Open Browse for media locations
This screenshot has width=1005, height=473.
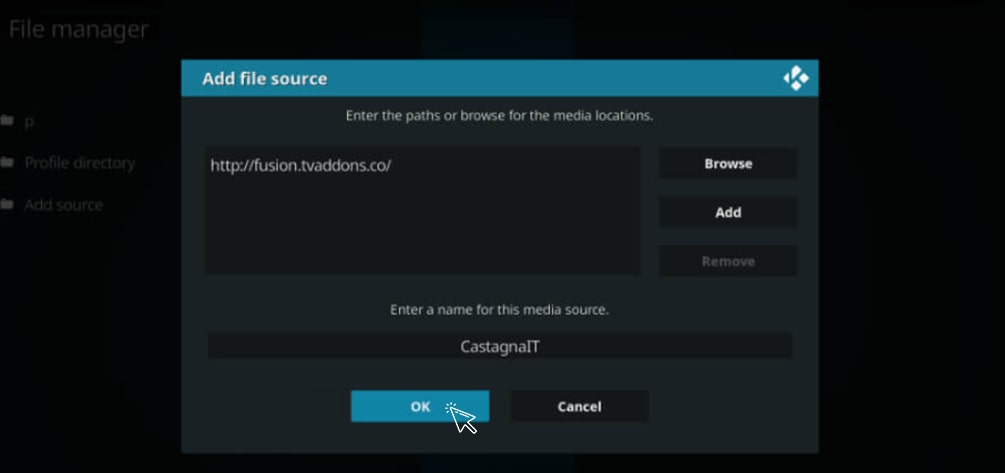tap(728, 163)
